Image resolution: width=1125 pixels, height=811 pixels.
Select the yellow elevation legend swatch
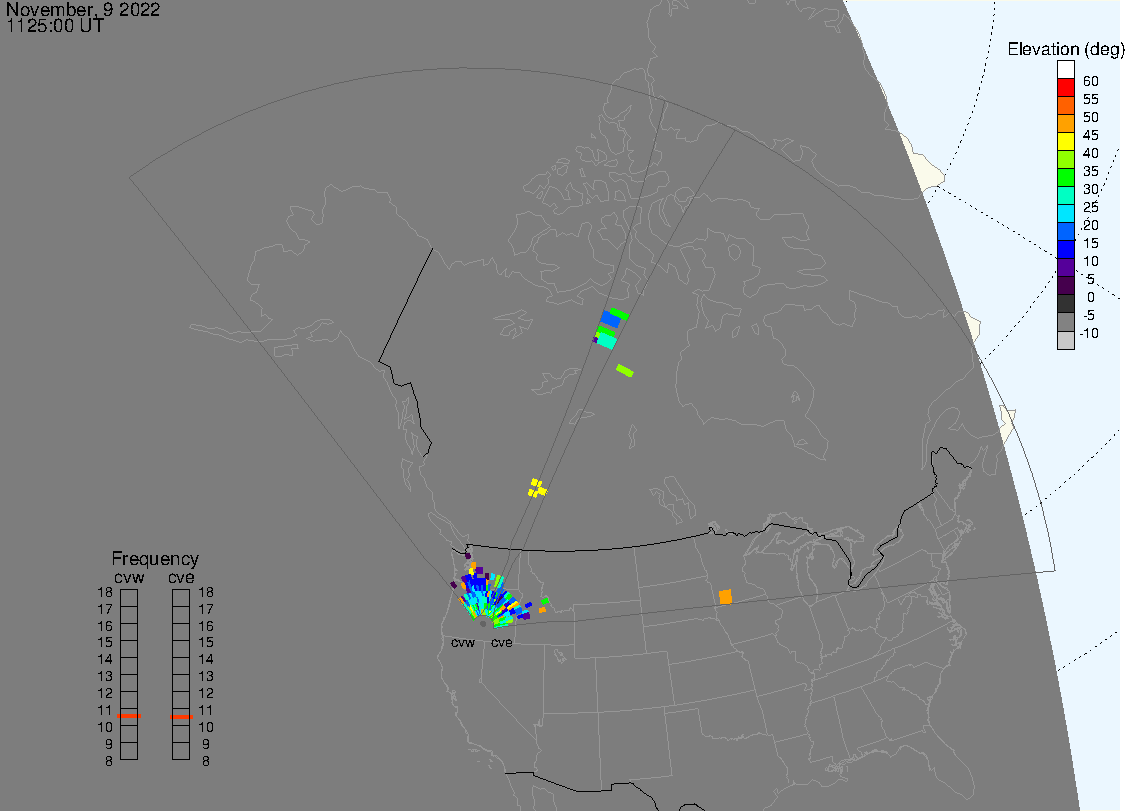click(1065, 141)
